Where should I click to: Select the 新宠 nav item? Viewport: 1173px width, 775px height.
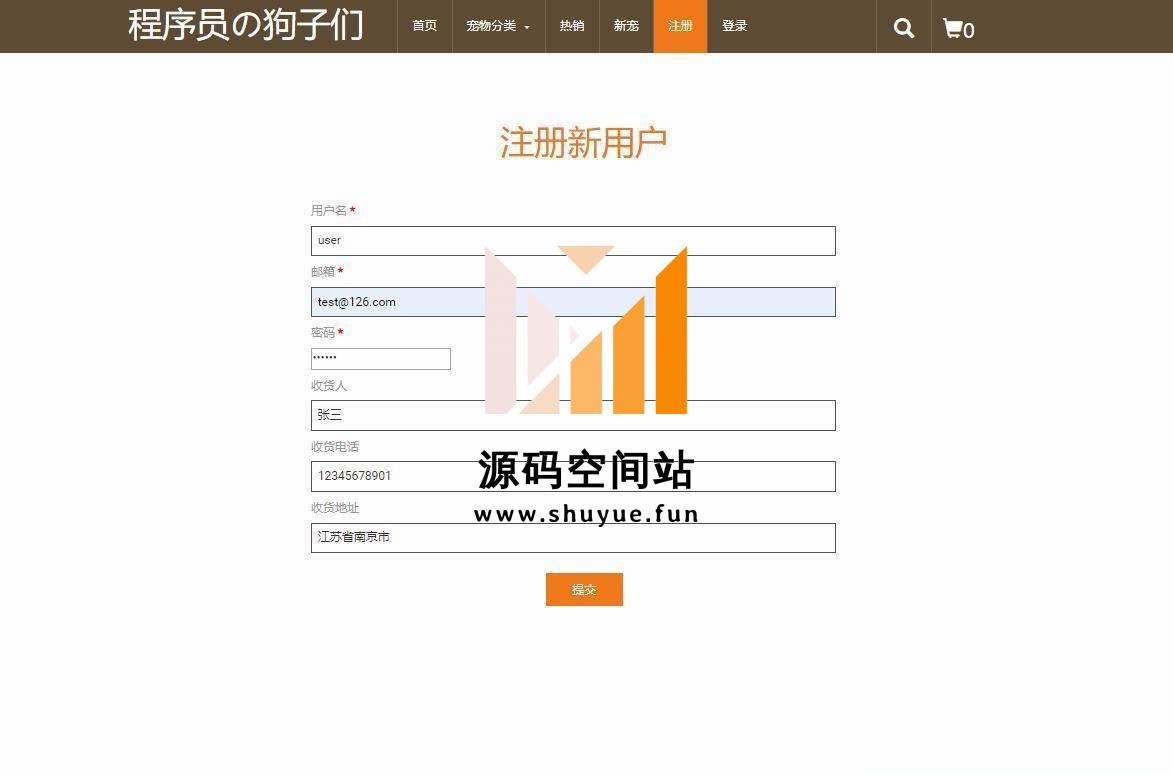click(626, 26)
